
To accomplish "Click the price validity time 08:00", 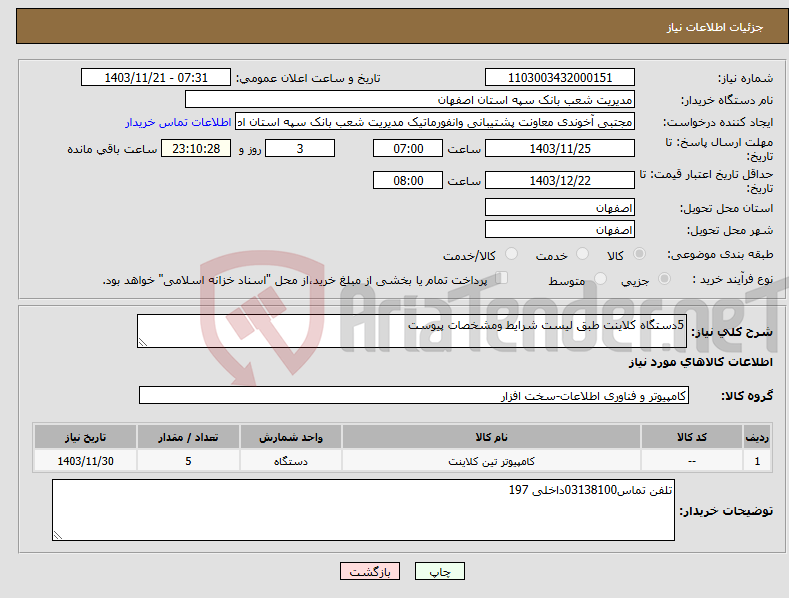I will 408,180.
